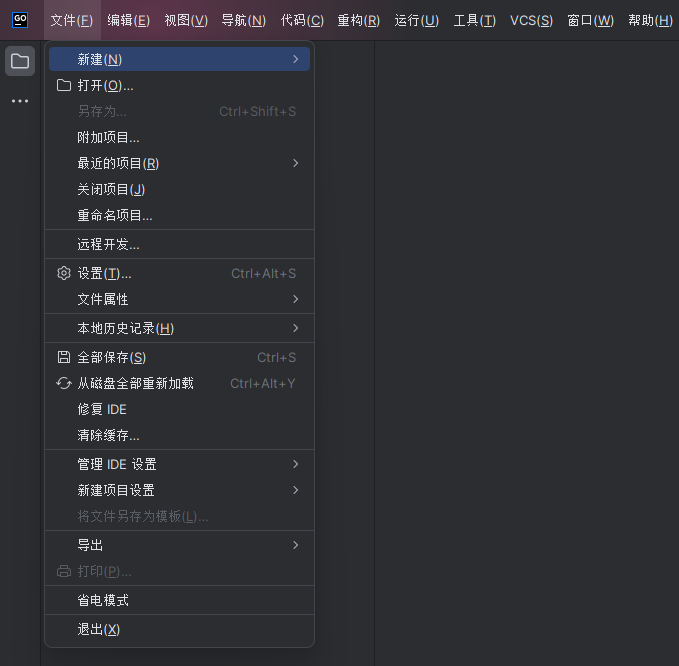679x666 pixels.
Task: Choose 打开(O)... from the file menu
Action: click(x=179, y=85)
